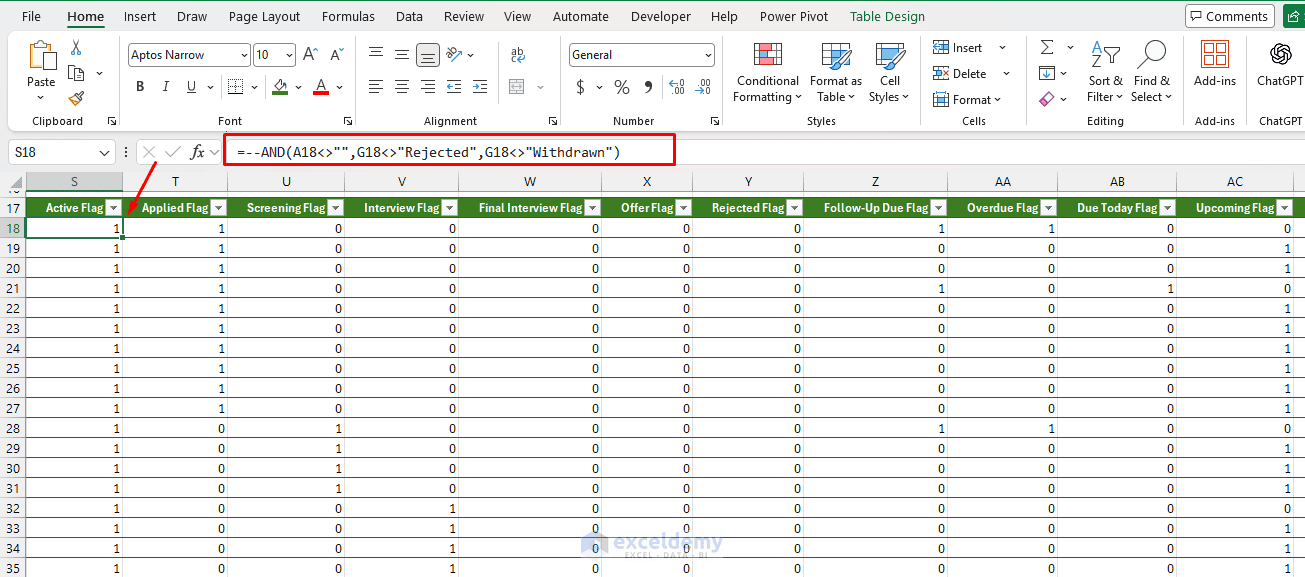Click the Orientation text angle icon

(455, 55)
